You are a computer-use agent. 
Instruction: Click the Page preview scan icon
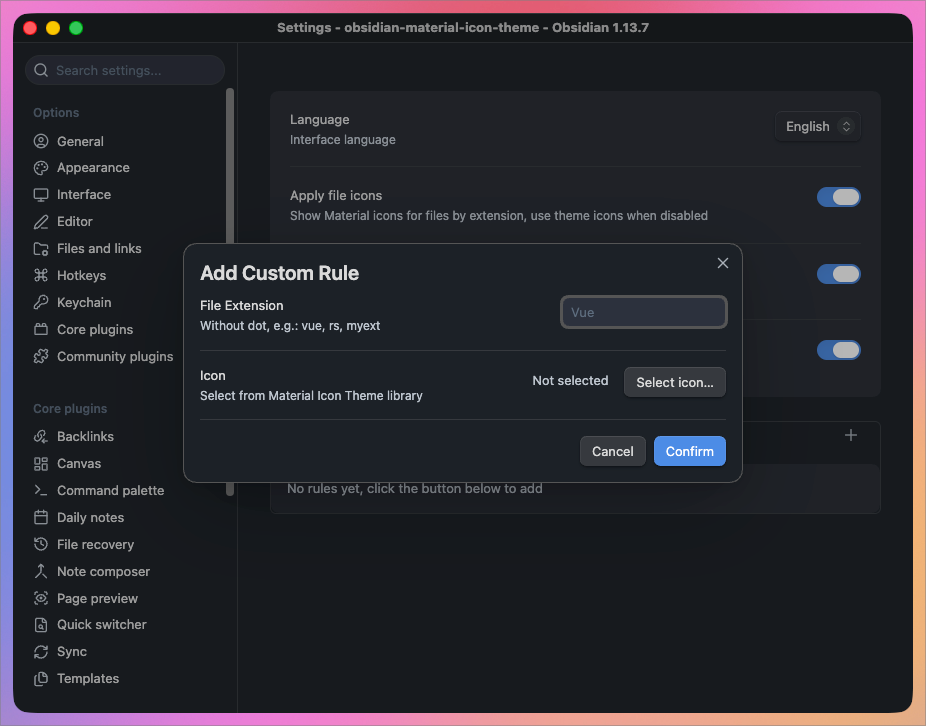[41, 598]
